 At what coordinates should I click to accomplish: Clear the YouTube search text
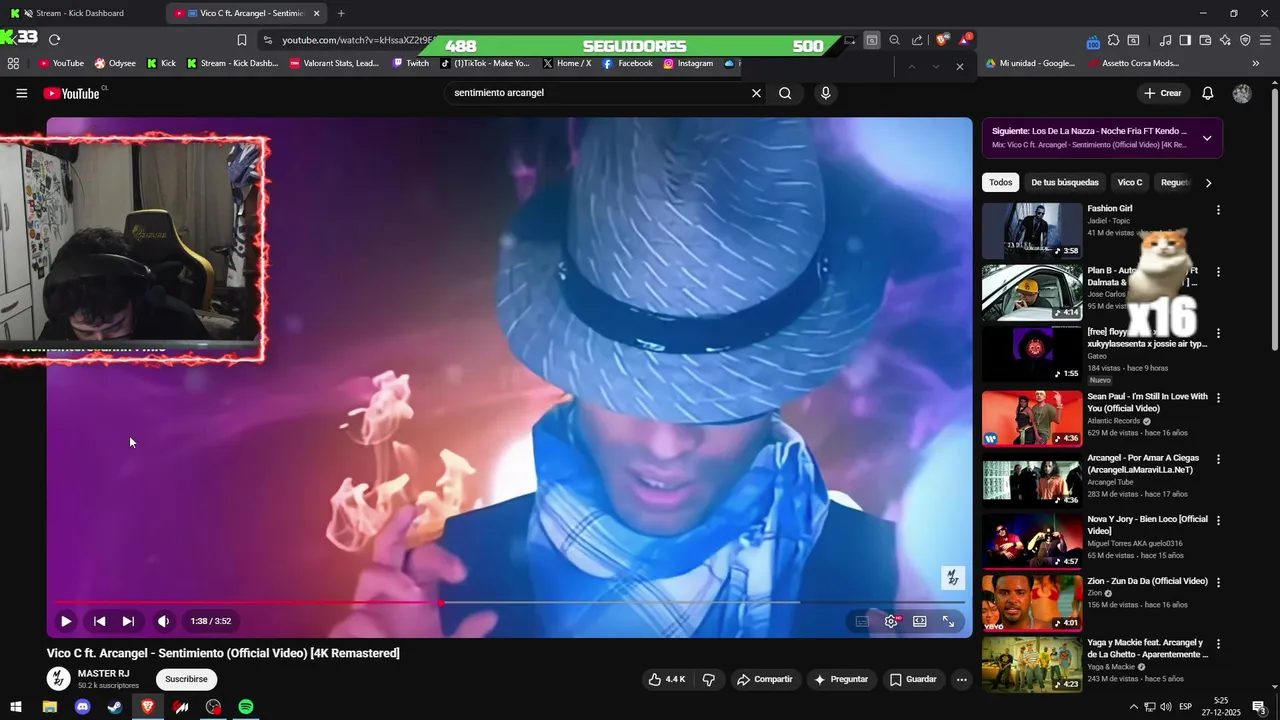click(756, 93)
